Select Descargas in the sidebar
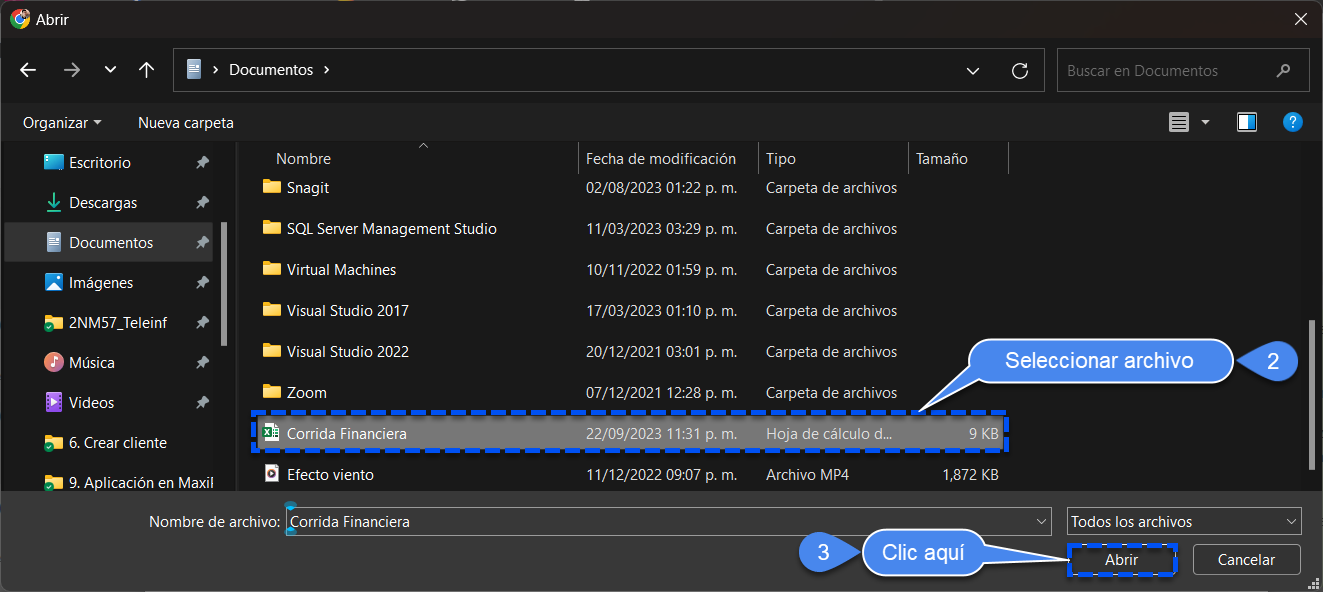 pos(110,202)
